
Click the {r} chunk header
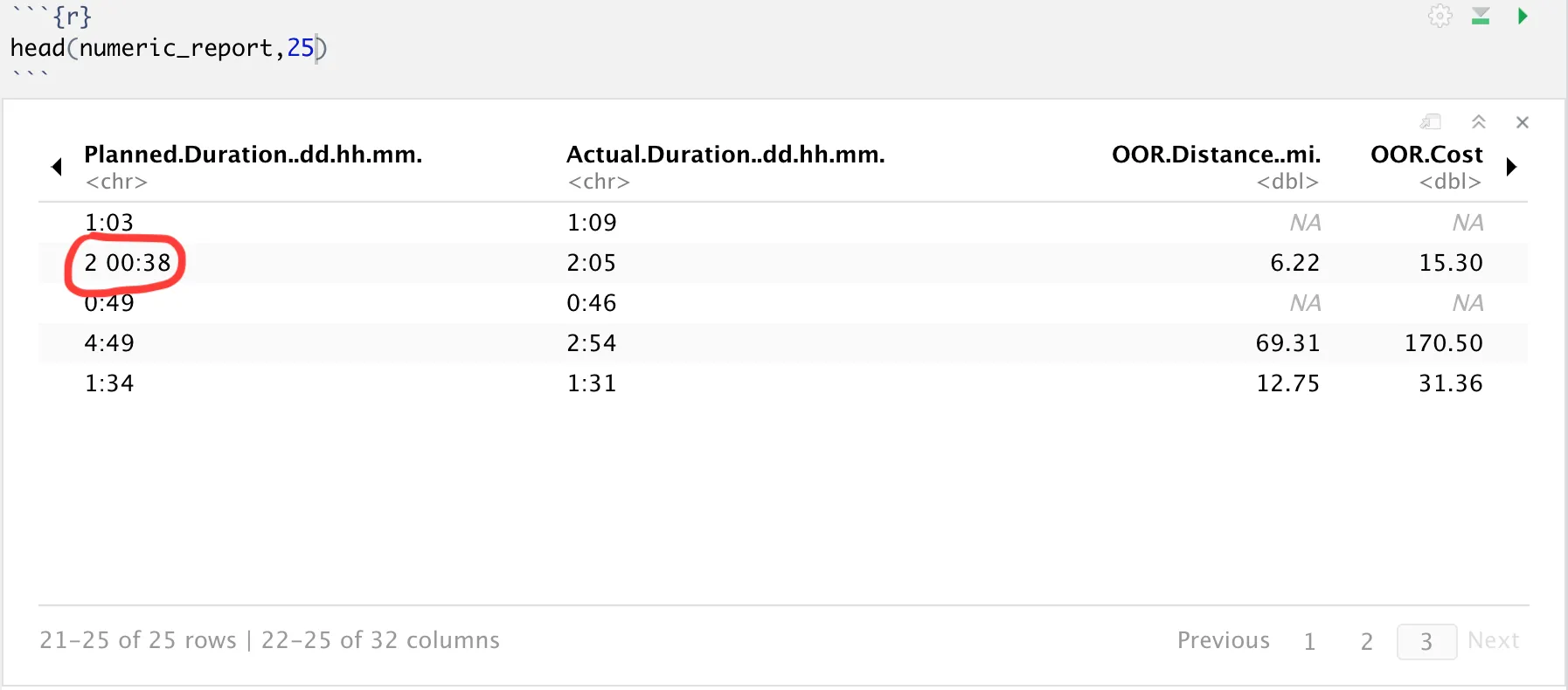coord(52,16)
